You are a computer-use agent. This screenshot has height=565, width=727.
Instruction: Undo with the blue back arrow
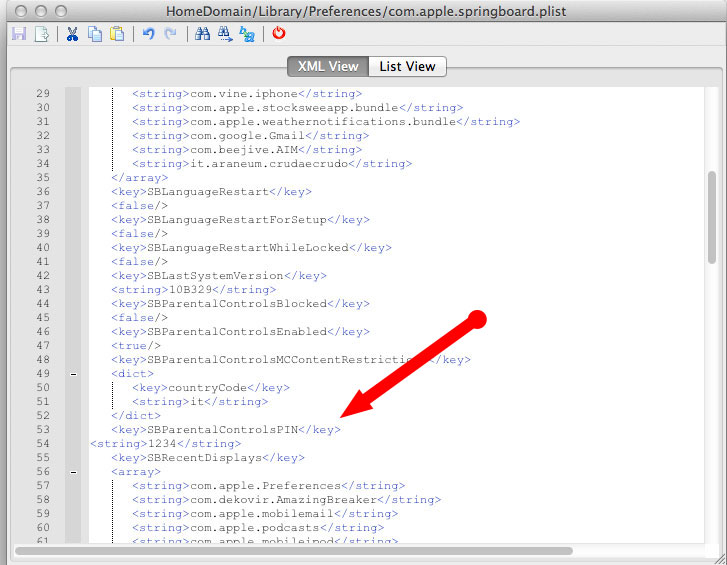(148, 34)
